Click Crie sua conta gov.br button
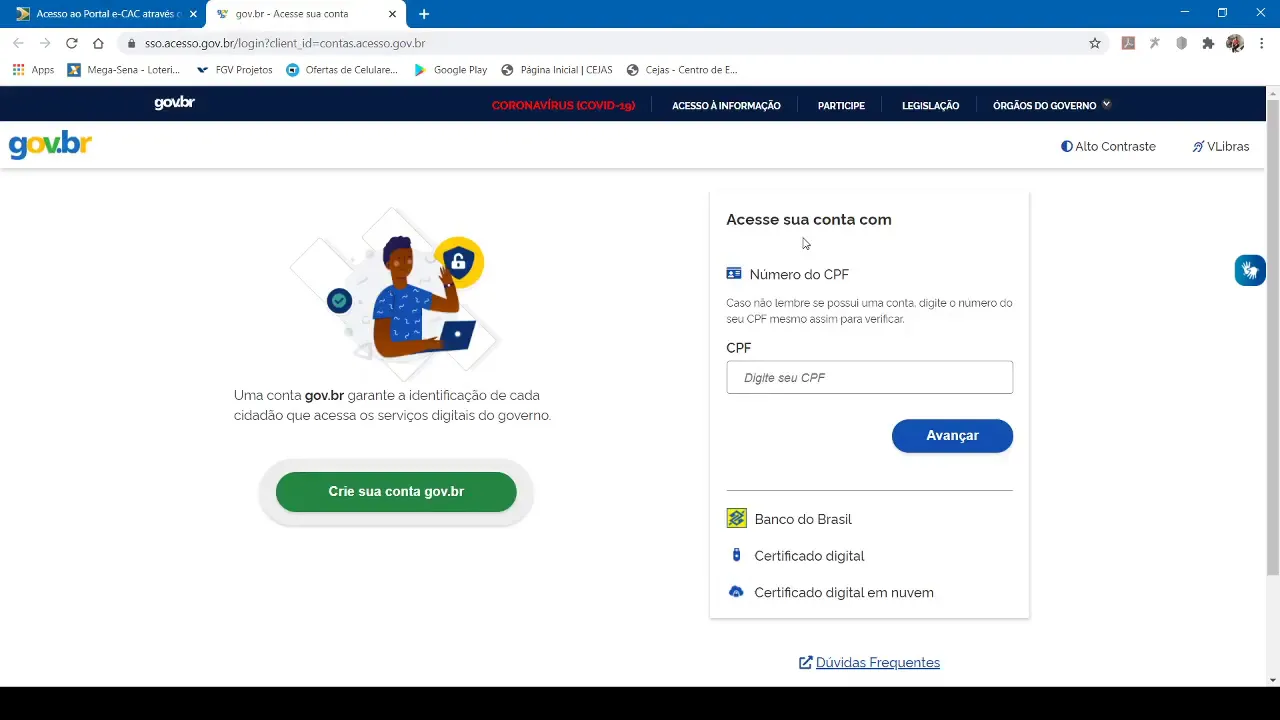The height and width of the screenshot is (720, 1280). (x=396, y=492)
